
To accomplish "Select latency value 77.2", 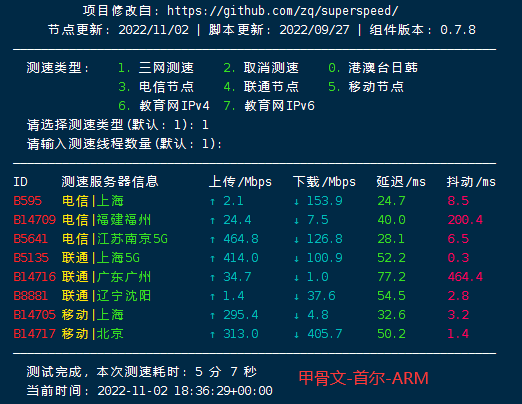I will coord(391,277).
